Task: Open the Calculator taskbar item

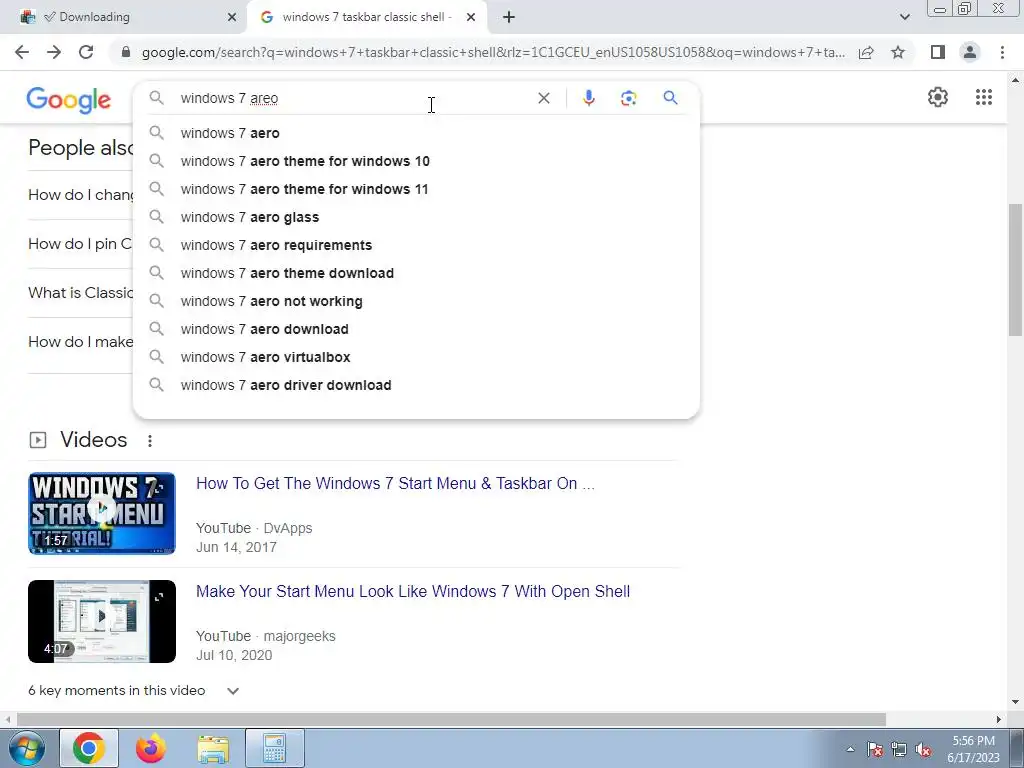Action: [275, 748]
